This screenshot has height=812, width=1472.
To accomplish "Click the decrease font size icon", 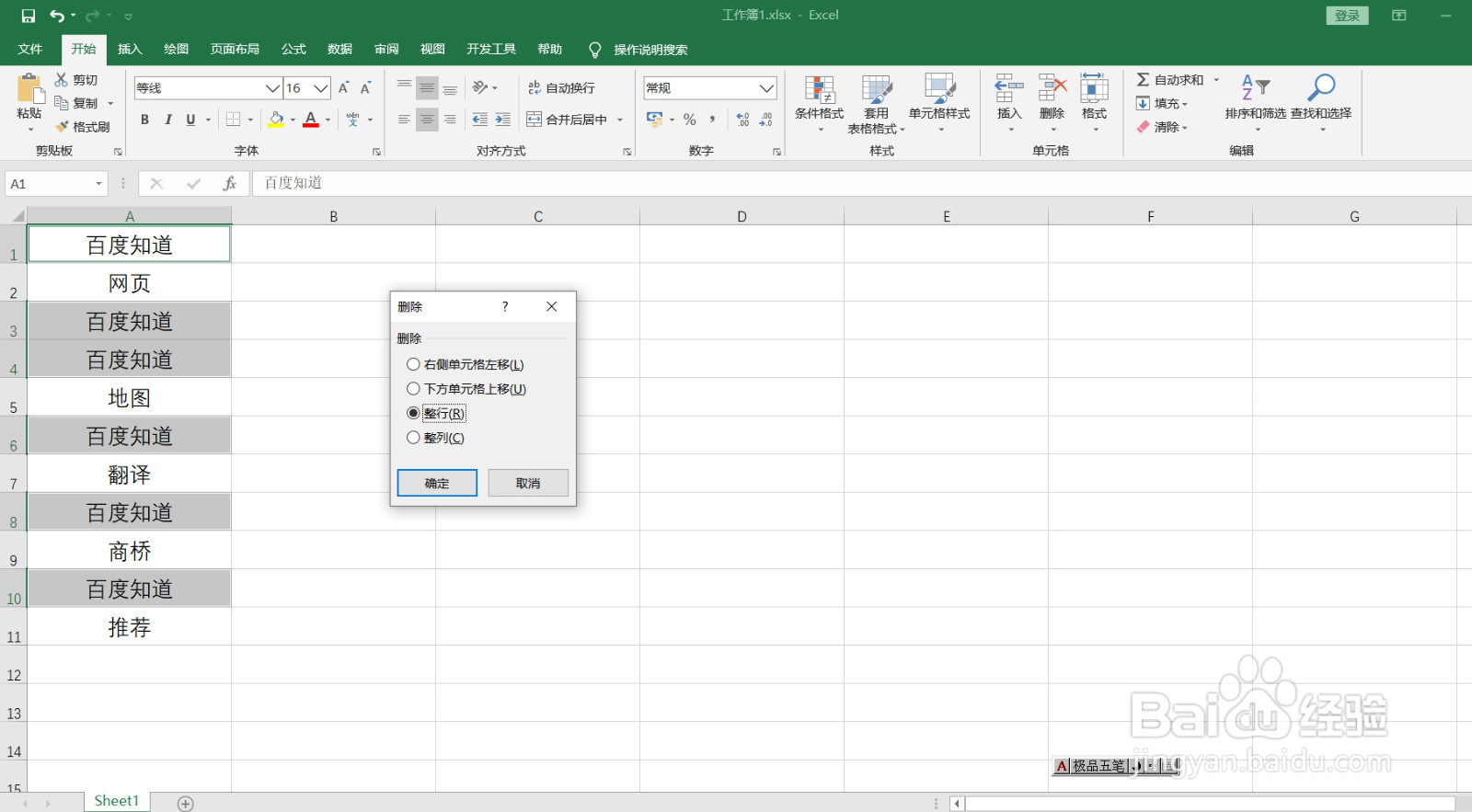I will pos(365,88).
